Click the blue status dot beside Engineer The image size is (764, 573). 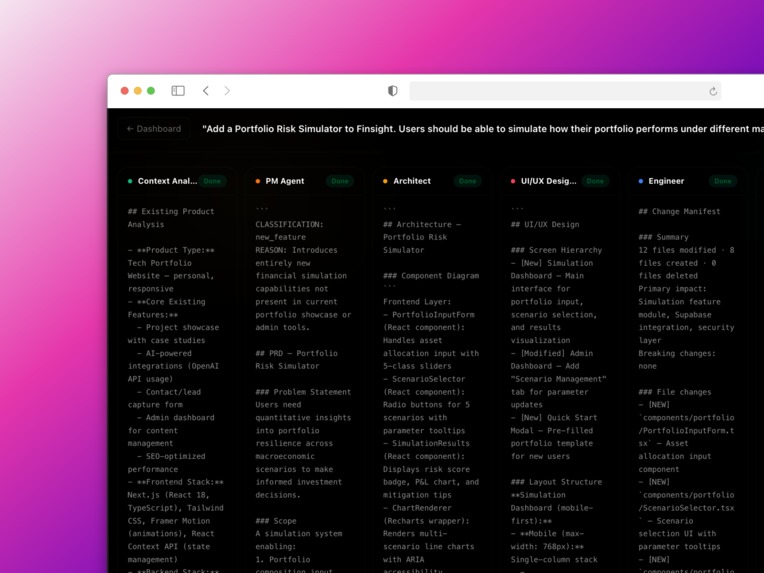tap(641, 181)
